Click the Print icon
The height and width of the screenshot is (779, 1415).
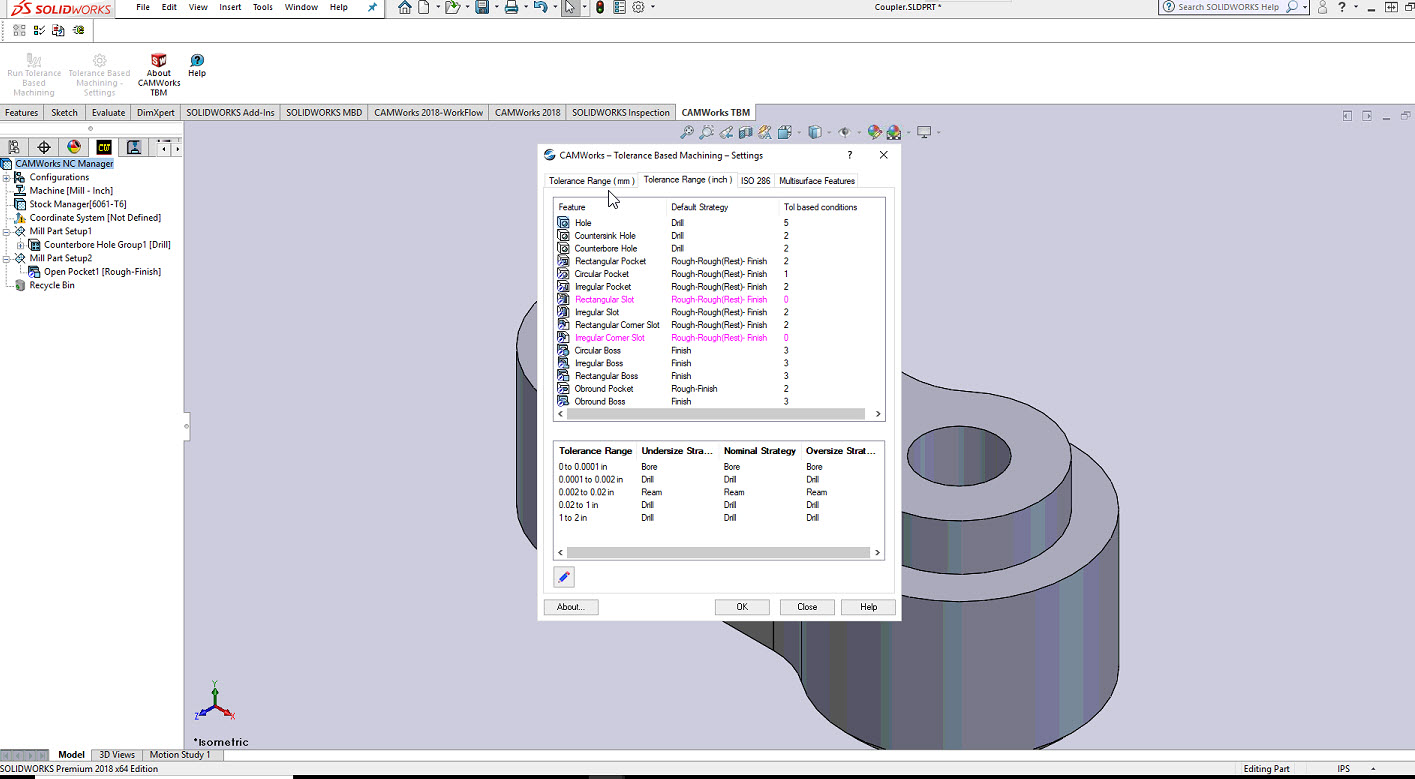(x=511, y=7)
